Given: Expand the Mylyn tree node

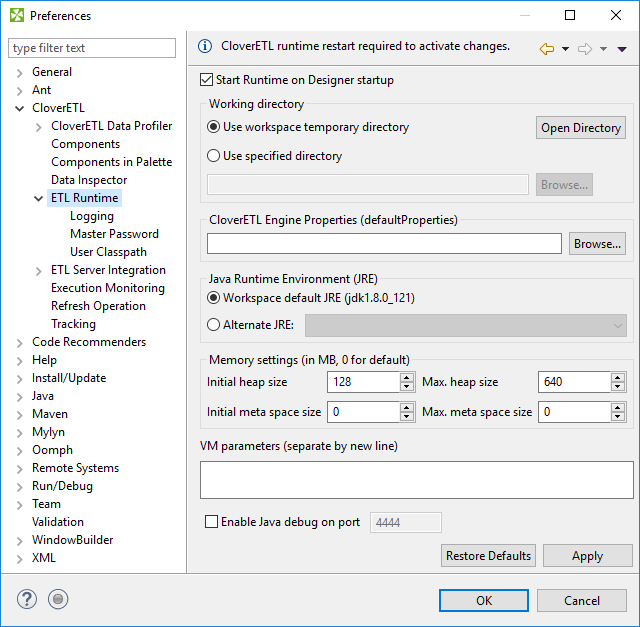Looking at the screenshot, I should (x=19, y=433).
